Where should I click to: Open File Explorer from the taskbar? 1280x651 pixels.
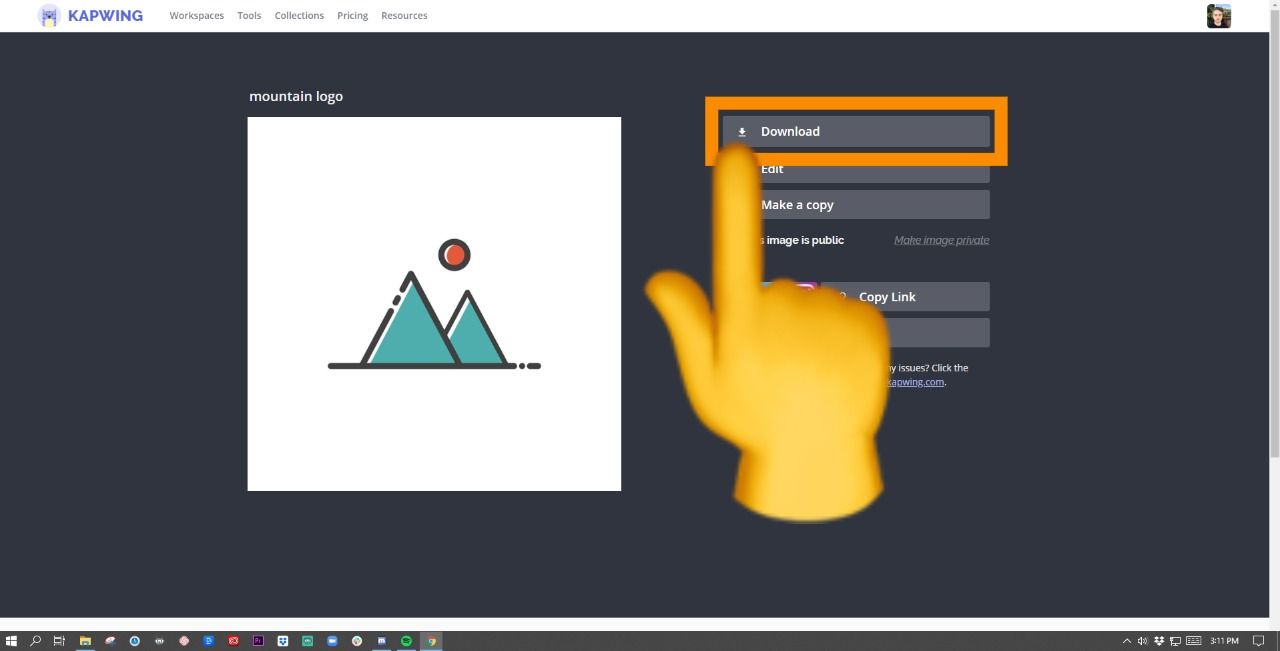(x=85, y=641)
